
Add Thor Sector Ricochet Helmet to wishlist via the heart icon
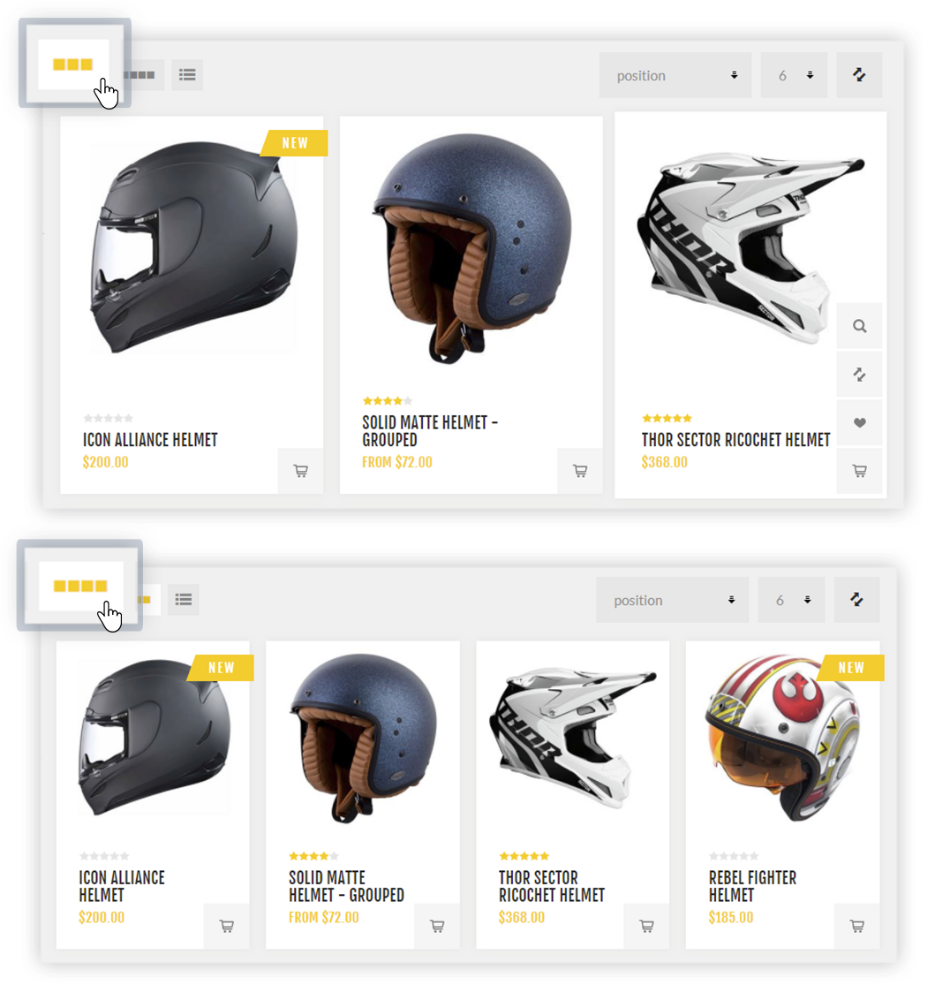tap(859, 423)
